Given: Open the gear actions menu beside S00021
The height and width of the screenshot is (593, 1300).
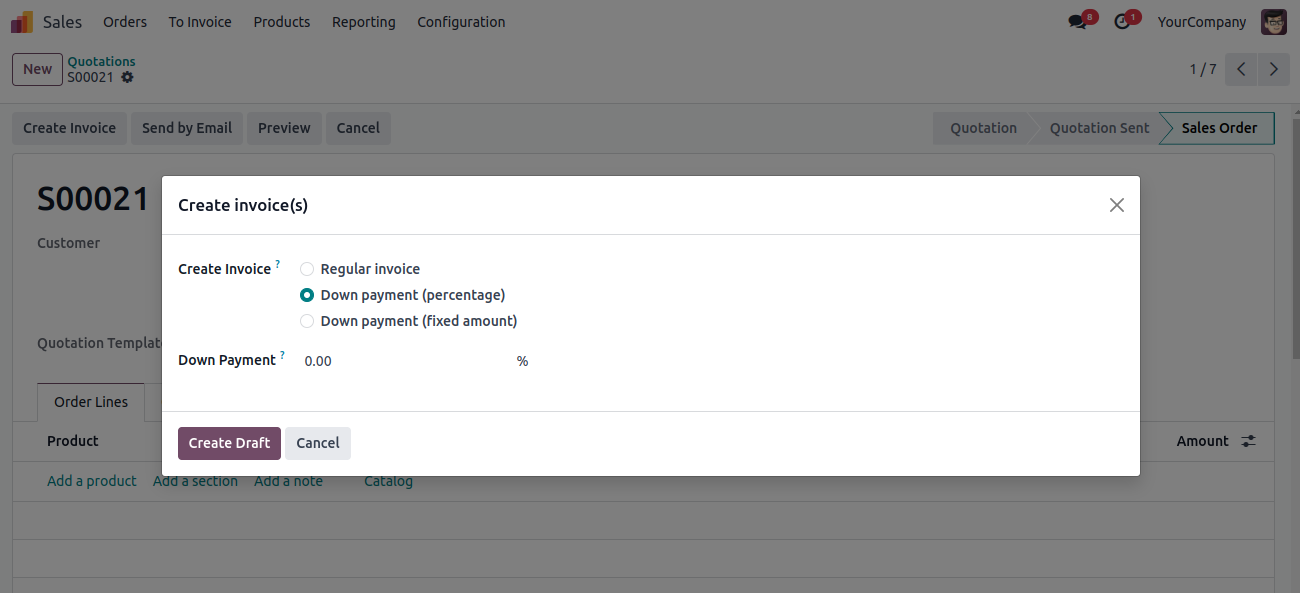Looking at the screenshot, I should tap(127, 77).
